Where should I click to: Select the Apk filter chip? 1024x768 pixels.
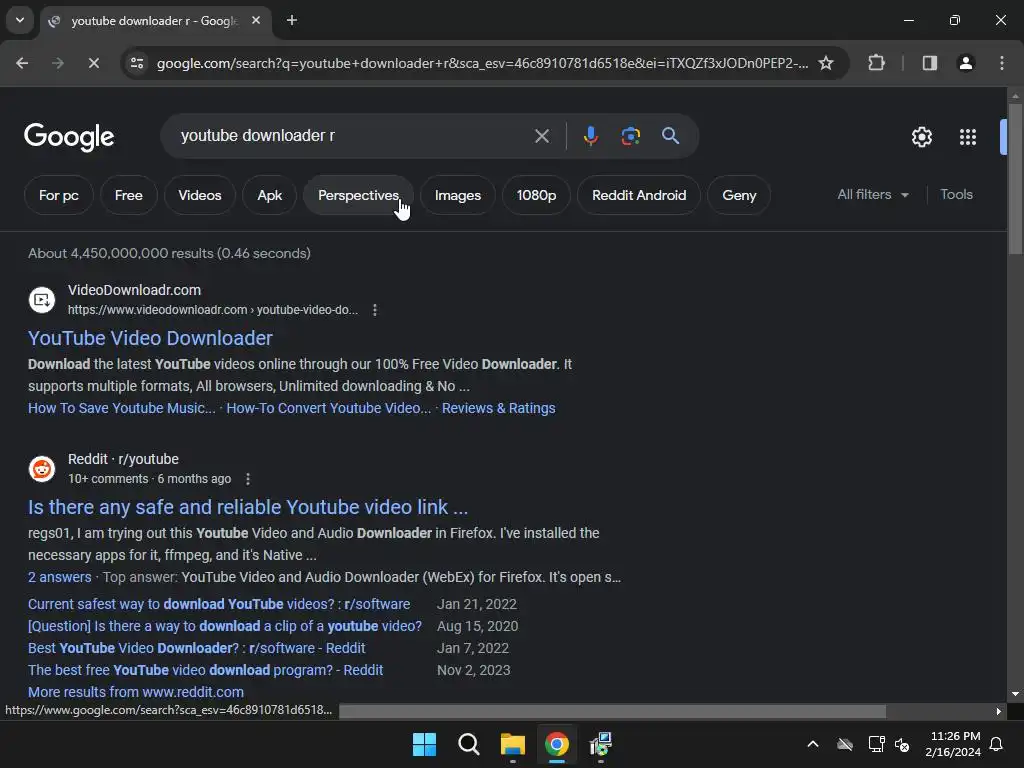point(270,195)
